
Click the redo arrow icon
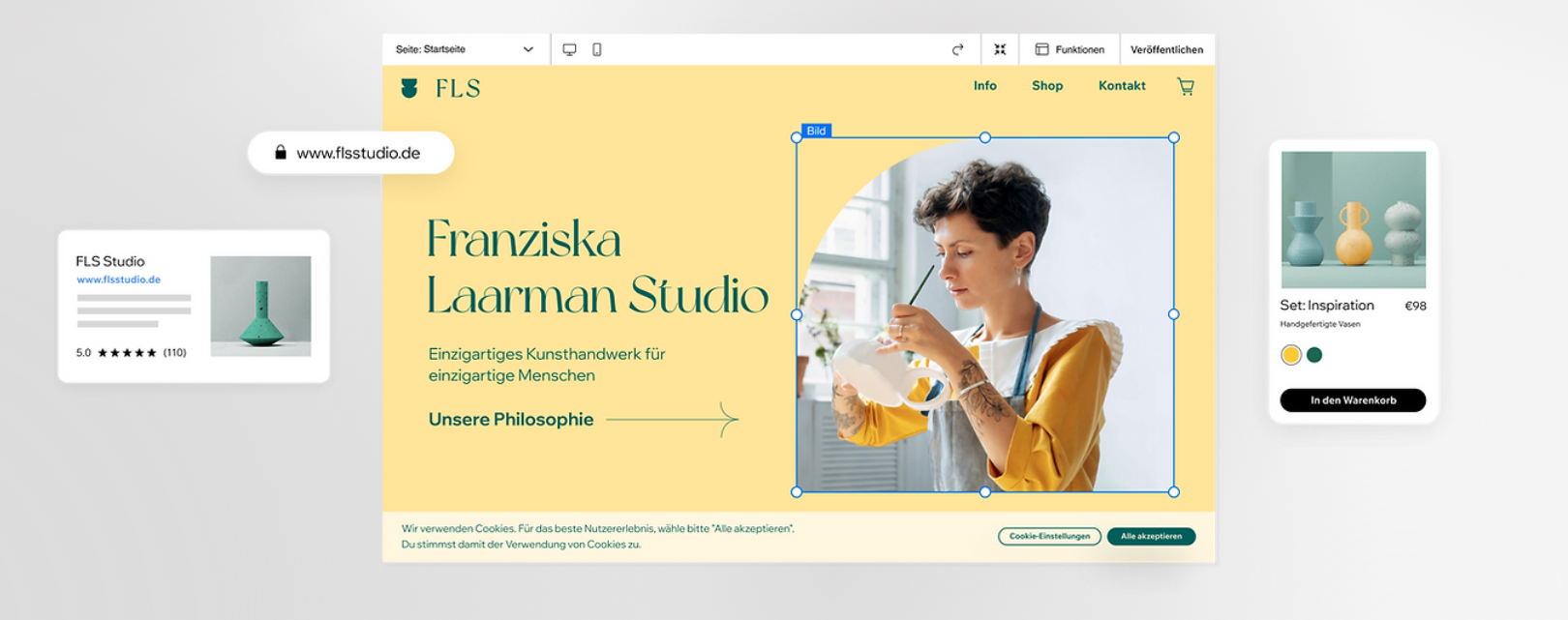pos(957,49)
